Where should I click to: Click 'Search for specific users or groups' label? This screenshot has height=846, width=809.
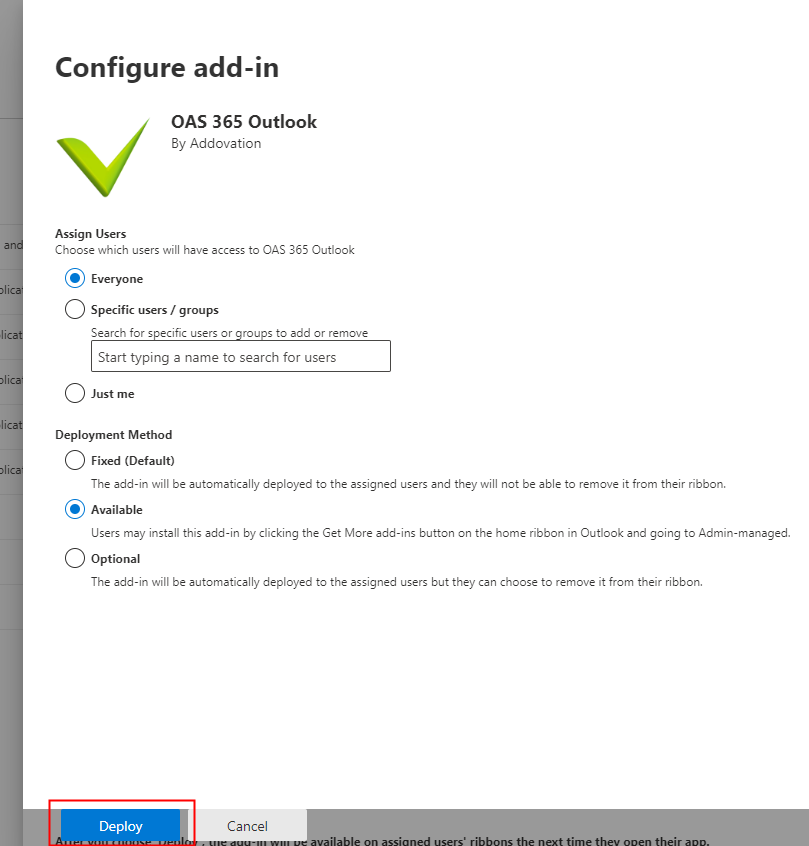tap(229, 333)
